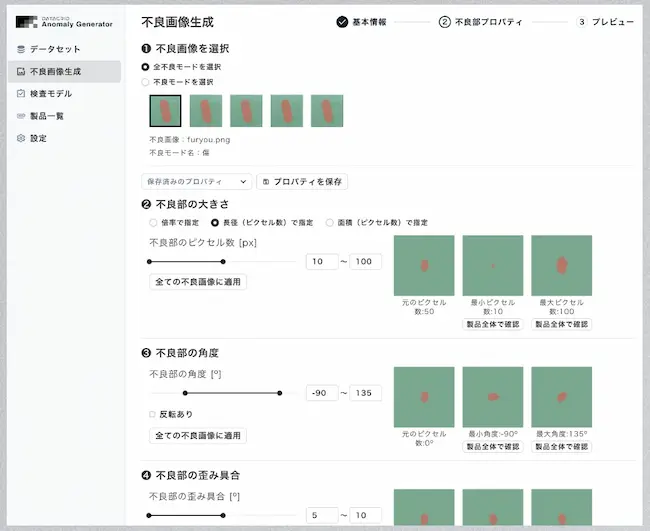Click 製品全体で確認 under 最大角度 preview
The image size is (650, 531).
[x=561, y=447]
